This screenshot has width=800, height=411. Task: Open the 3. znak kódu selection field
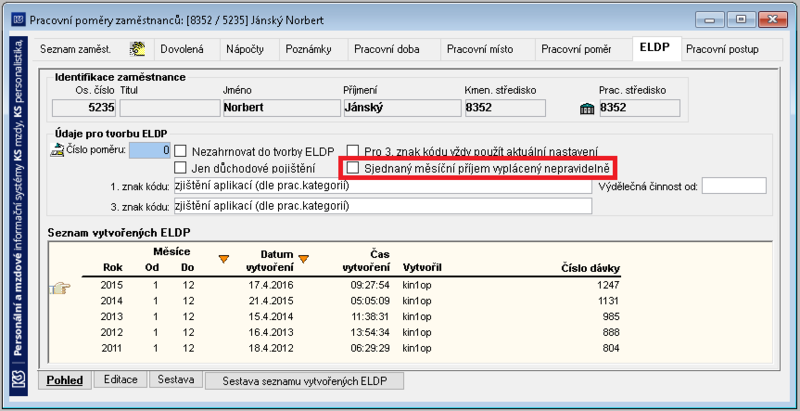point(382,206)
